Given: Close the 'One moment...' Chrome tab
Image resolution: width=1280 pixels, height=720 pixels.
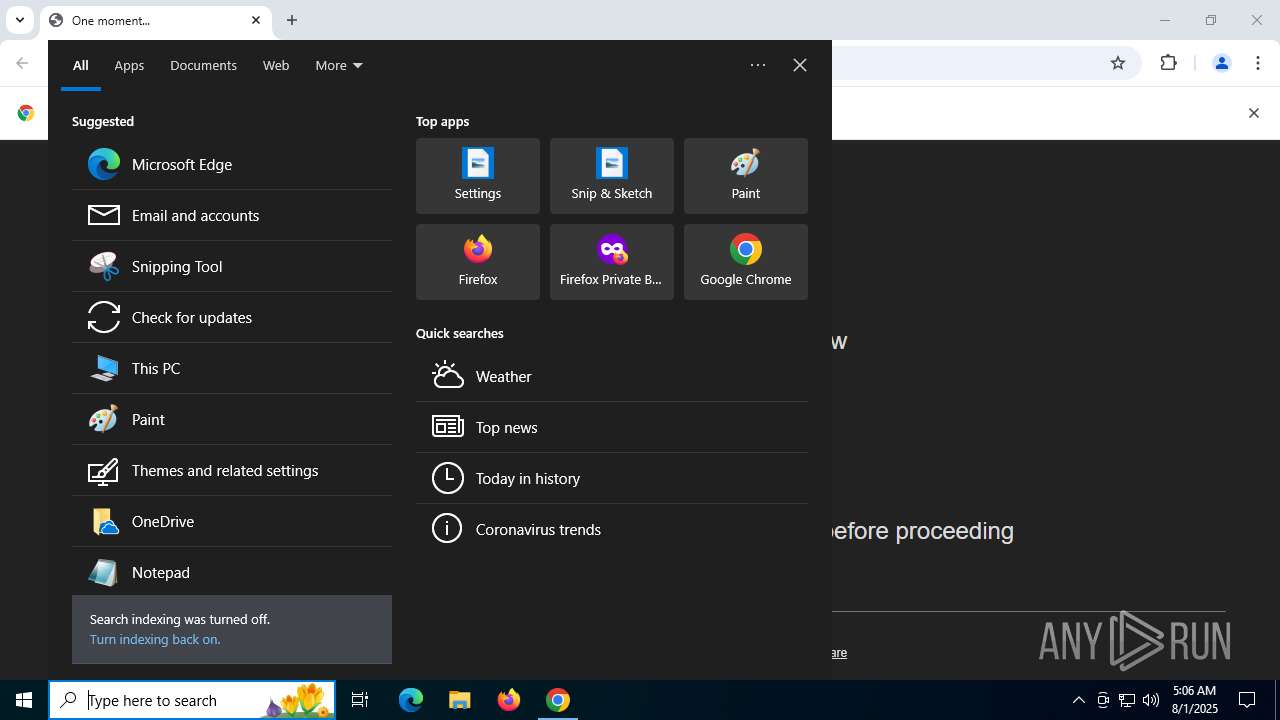Looking at the screenshot, I should coord(256,20).
